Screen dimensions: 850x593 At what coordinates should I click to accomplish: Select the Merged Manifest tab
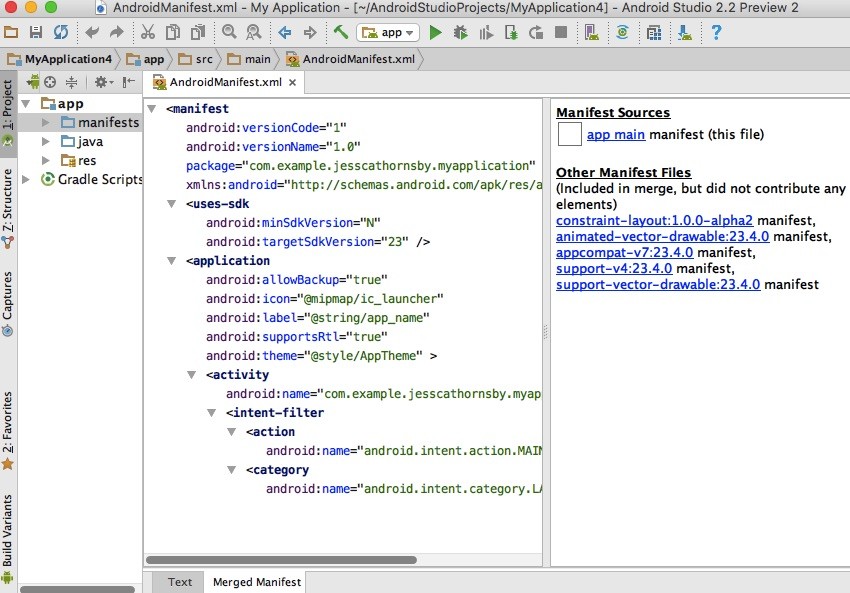[256, 582]
